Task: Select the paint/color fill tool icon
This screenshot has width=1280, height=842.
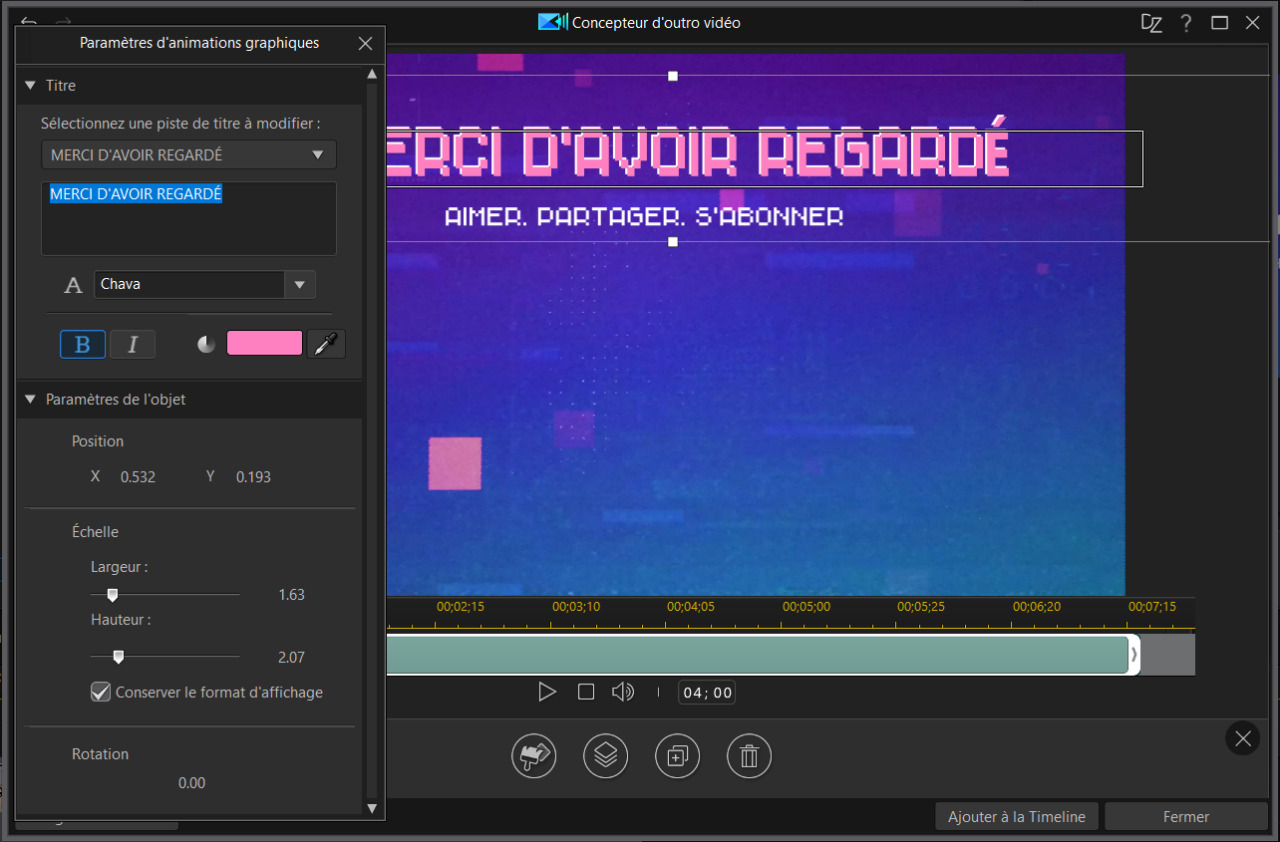Action: (533, 756)
